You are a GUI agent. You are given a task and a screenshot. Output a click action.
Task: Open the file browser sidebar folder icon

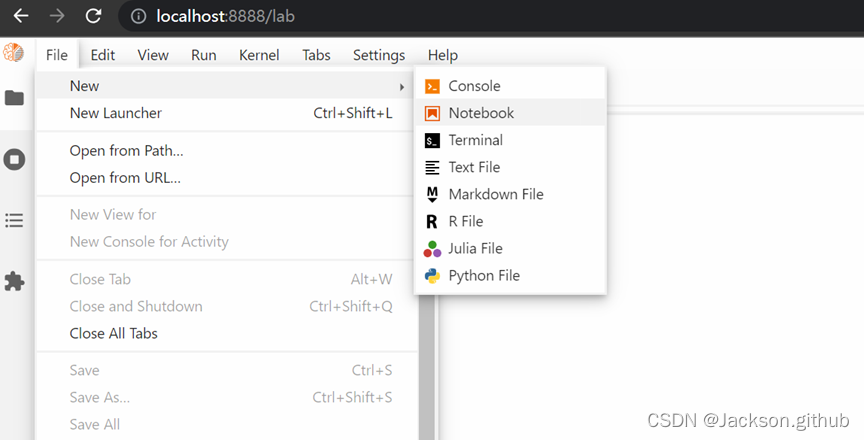(x=14, y=97)
